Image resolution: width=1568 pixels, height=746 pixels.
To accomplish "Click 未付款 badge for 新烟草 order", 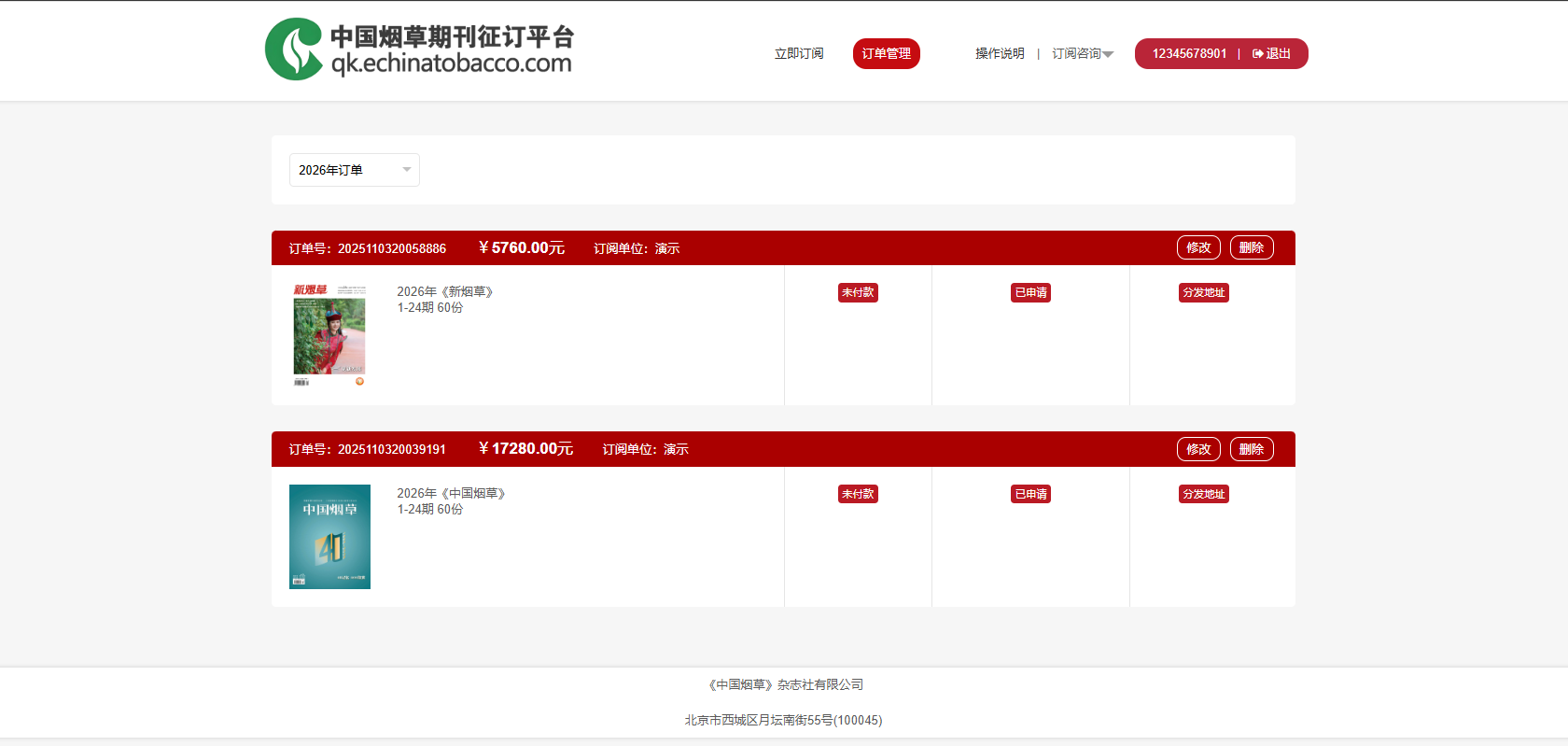I will click(x=858, y=293).
